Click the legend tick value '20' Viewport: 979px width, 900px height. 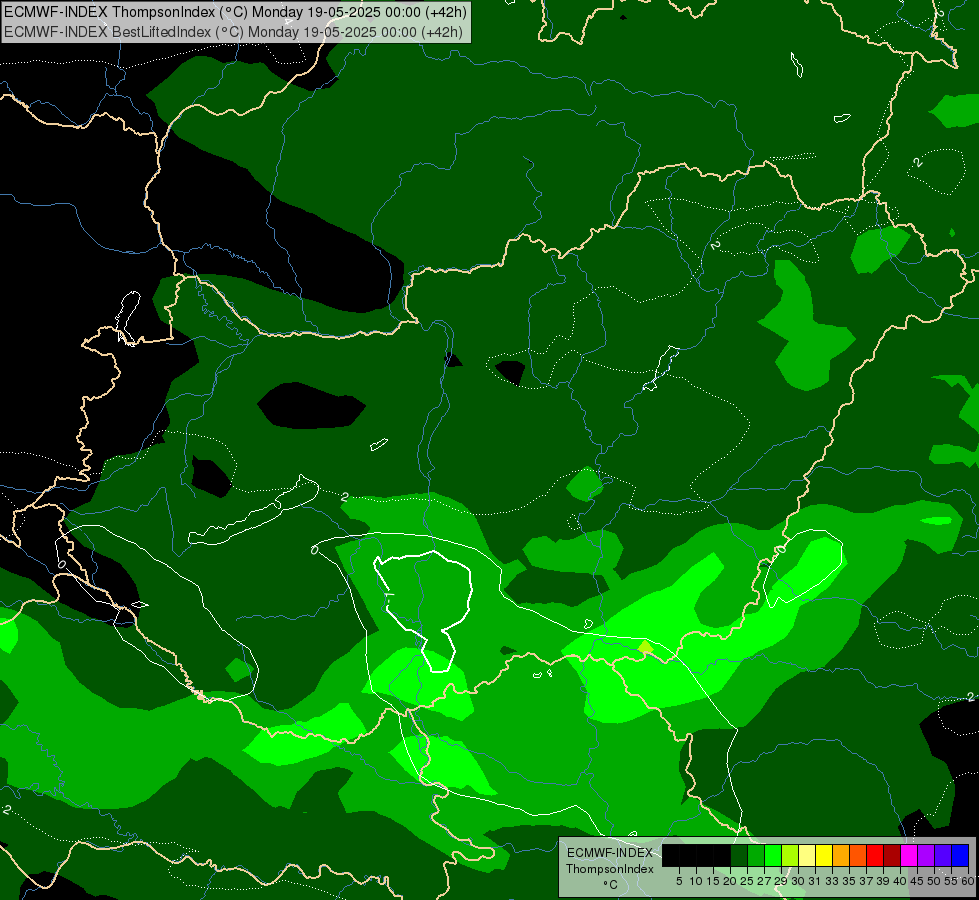point(730,881)
